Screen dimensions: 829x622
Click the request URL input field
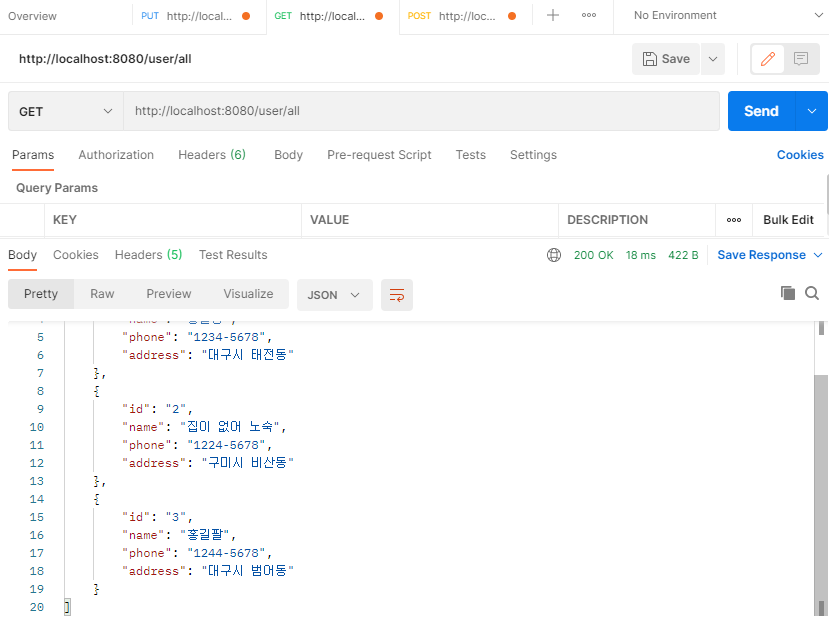[421, 111]
